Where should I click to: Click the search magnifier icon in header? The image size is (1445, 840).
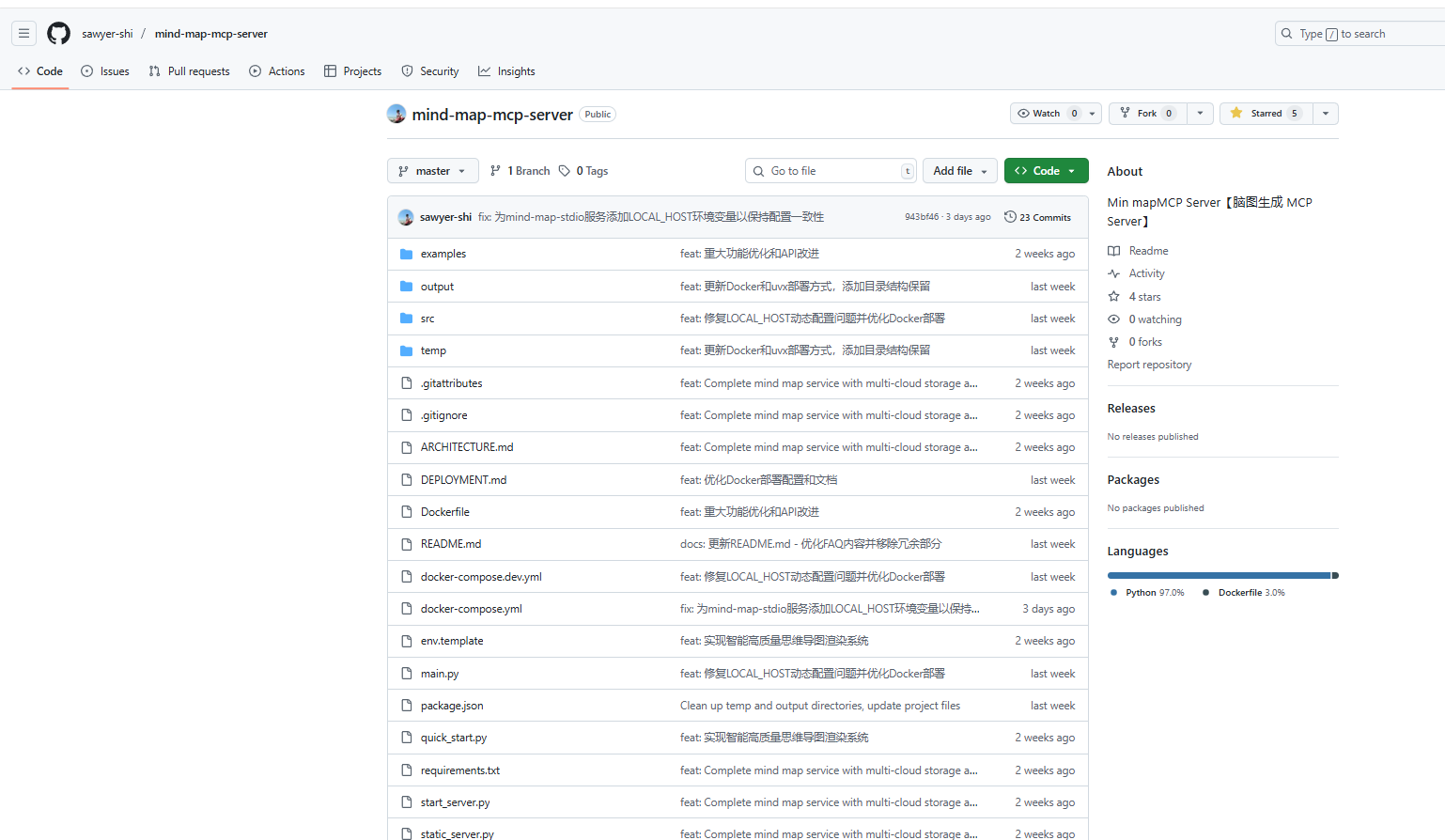click(x=1287, y=34)
